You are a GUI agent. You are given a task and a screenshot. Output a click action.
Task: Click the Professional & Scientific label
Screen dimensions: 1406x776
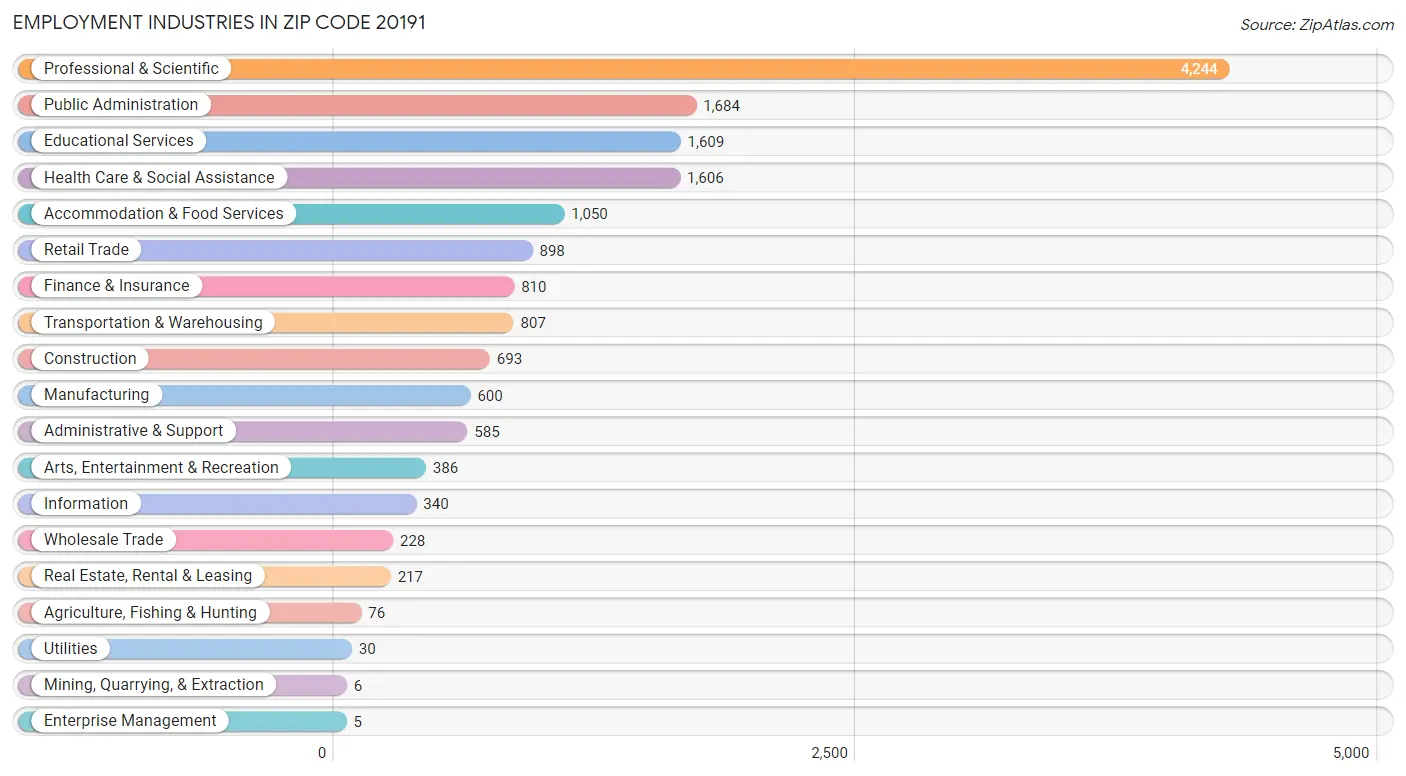(131, 69)
